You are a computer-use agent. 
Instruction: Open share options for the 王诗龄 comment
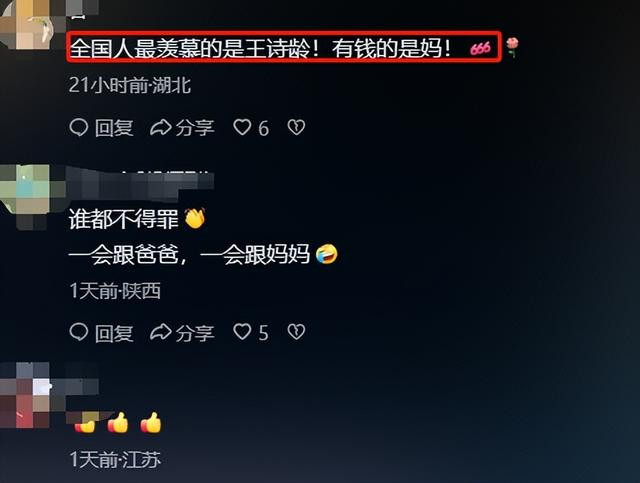pos(182,128)
